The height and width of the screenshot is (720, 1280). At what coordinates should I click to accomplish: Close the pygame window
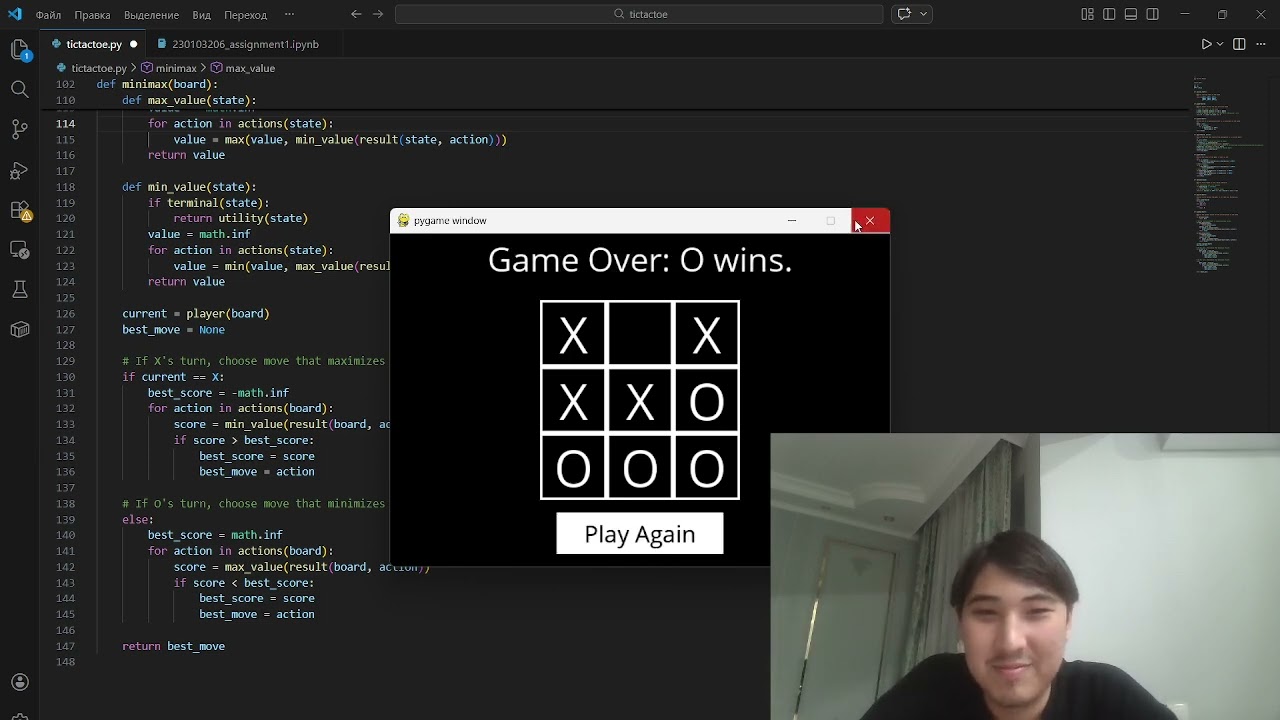coord(870,221)
